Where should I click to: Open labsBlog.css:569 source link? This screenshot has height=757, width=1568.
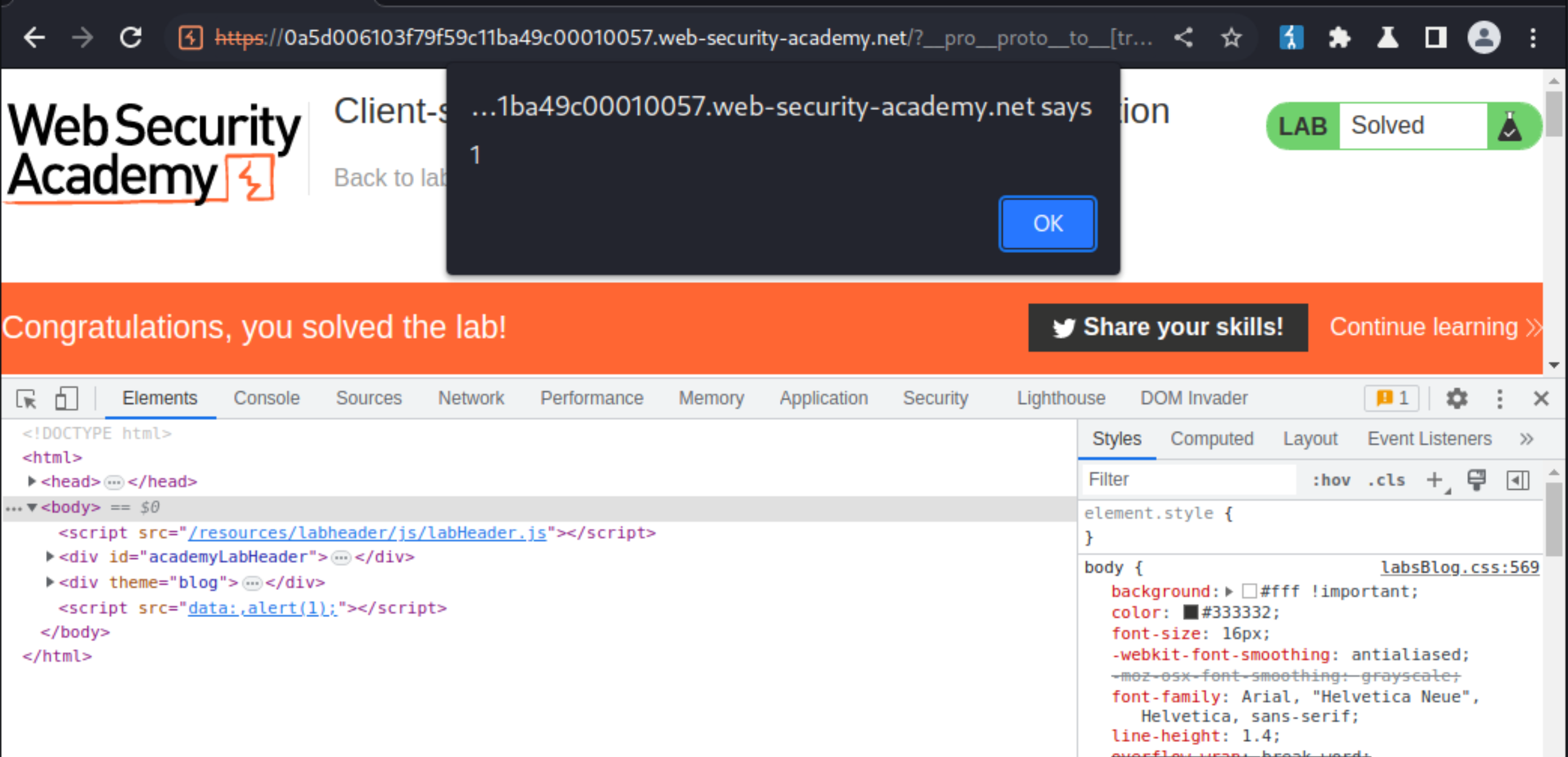tap(1460, 567)
